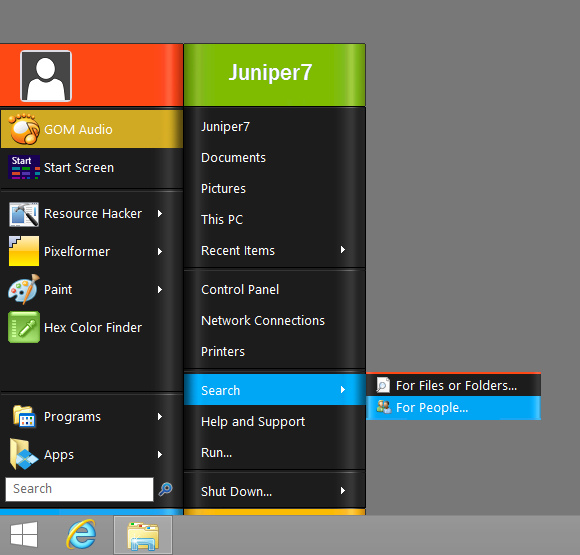Click the user account picture

[46, 76]
